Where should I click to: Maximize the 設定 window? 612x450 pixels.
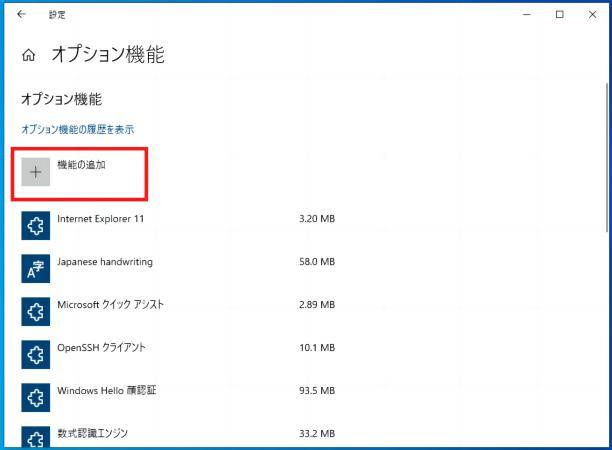[x=559, y=14]
